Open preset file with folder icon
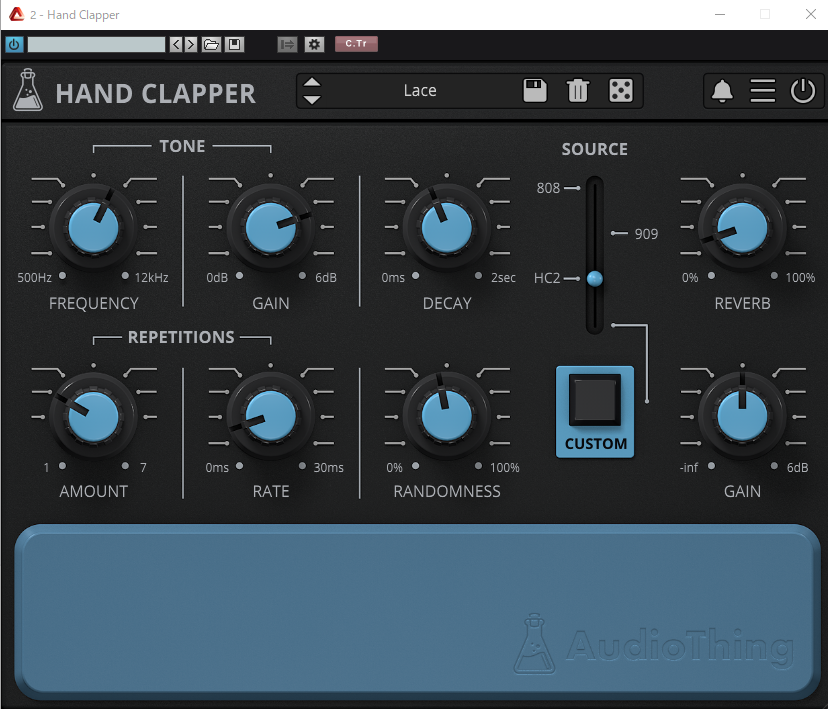Screen dimensions: 828x709 [211, 44]
